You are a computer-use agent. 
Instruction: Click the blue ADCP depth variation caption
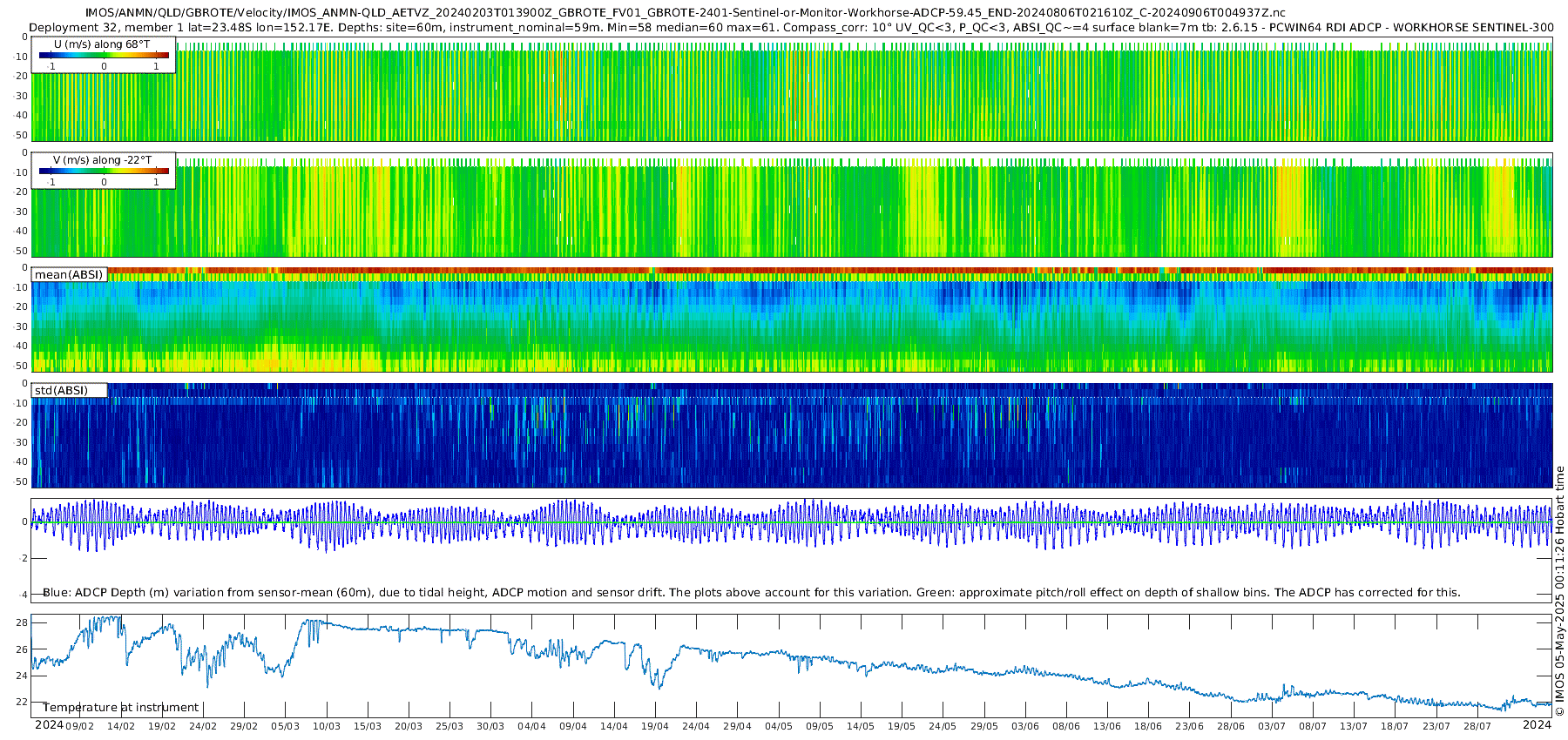point(751,592)
